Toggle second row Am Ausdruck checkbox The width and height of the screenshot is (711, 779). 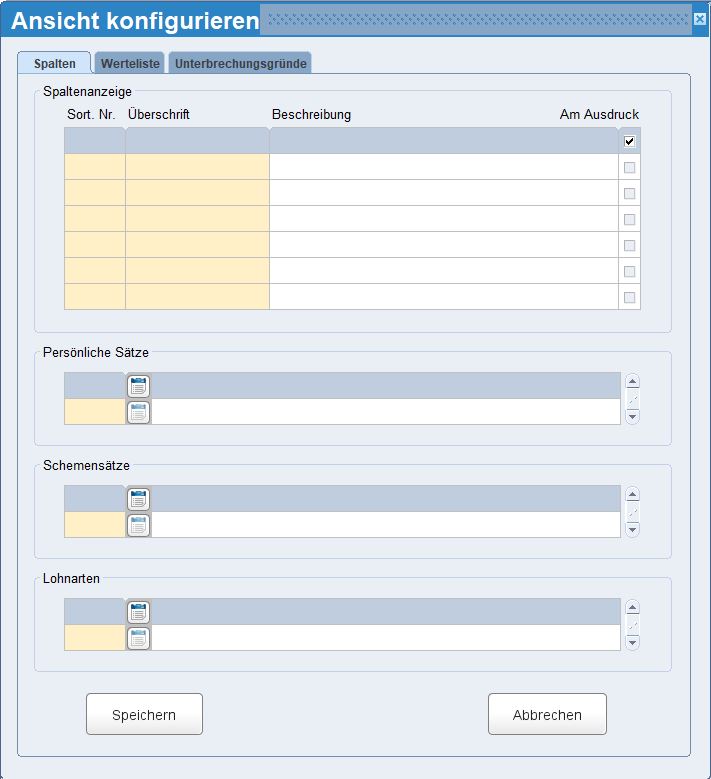[x=629, y=167]
